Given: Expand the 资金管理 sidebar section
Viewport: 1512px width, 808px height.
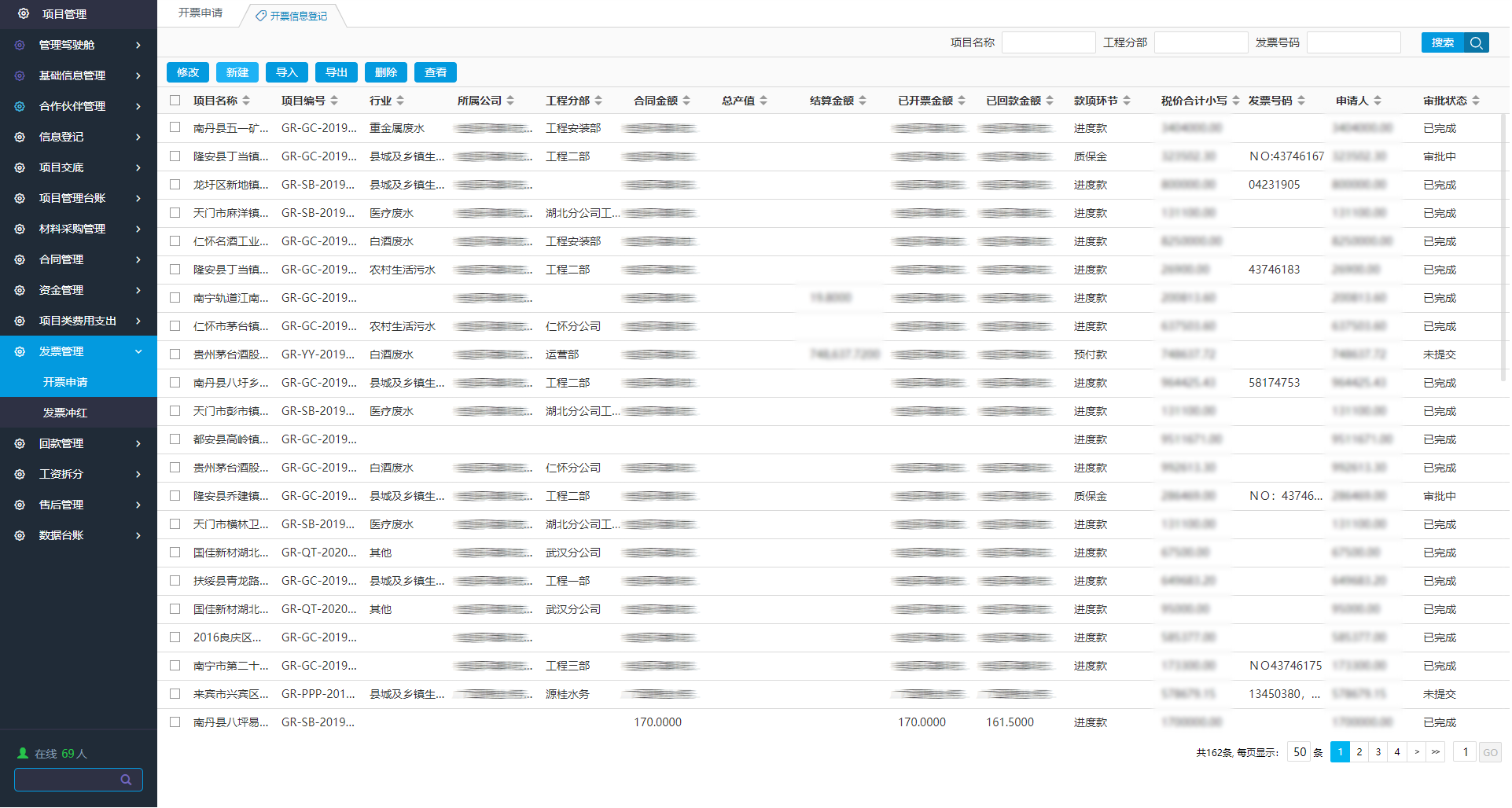Looking at the screenshot, I should point(138,290).
